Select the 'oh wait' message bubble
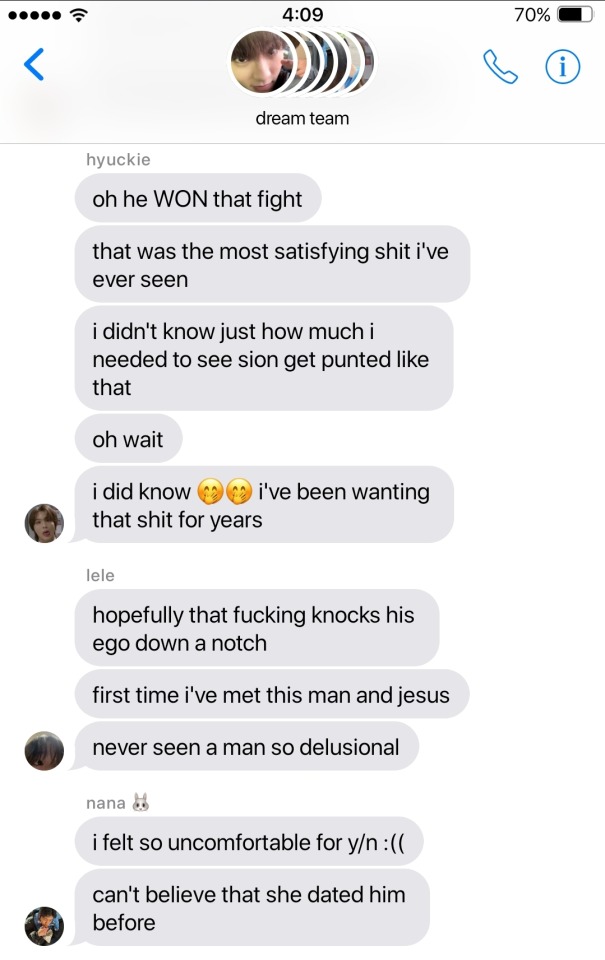This screenshot has height=960, width=605. pos(128,438)
